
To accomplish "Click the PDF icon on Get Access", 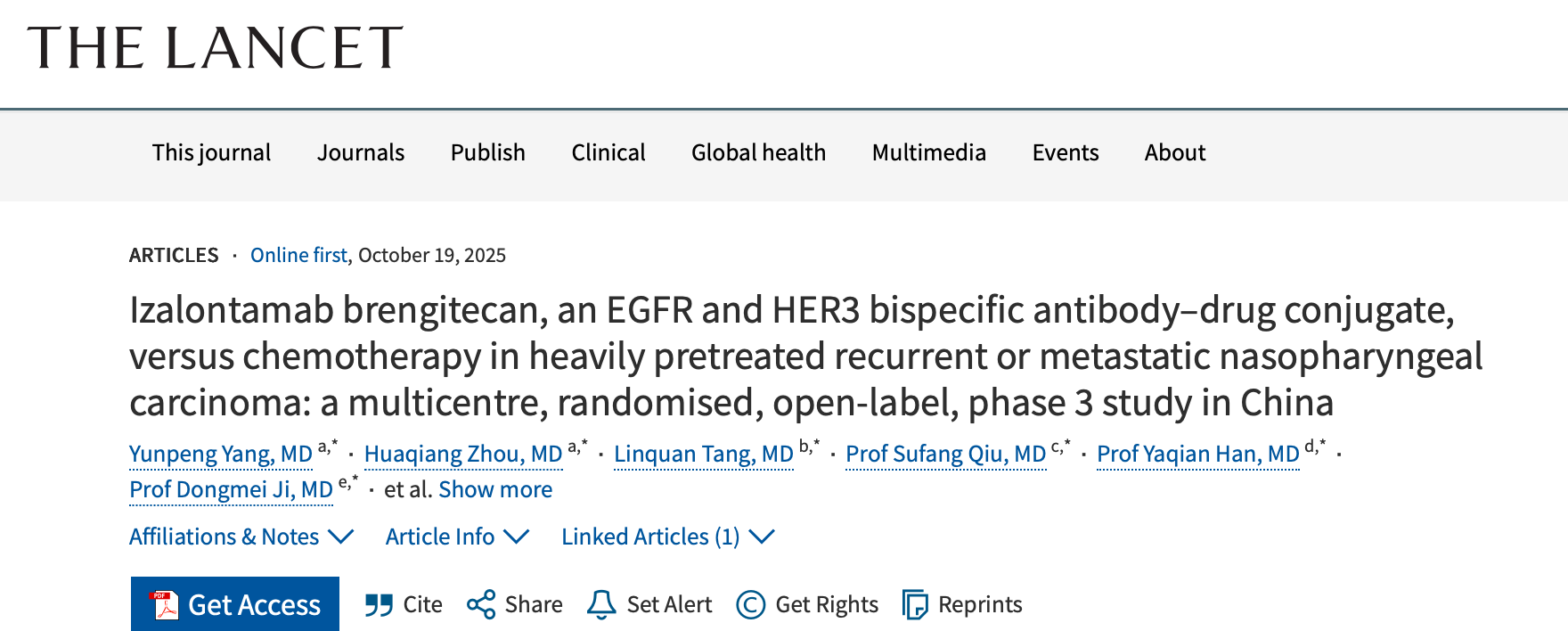I will click(165, 604).
